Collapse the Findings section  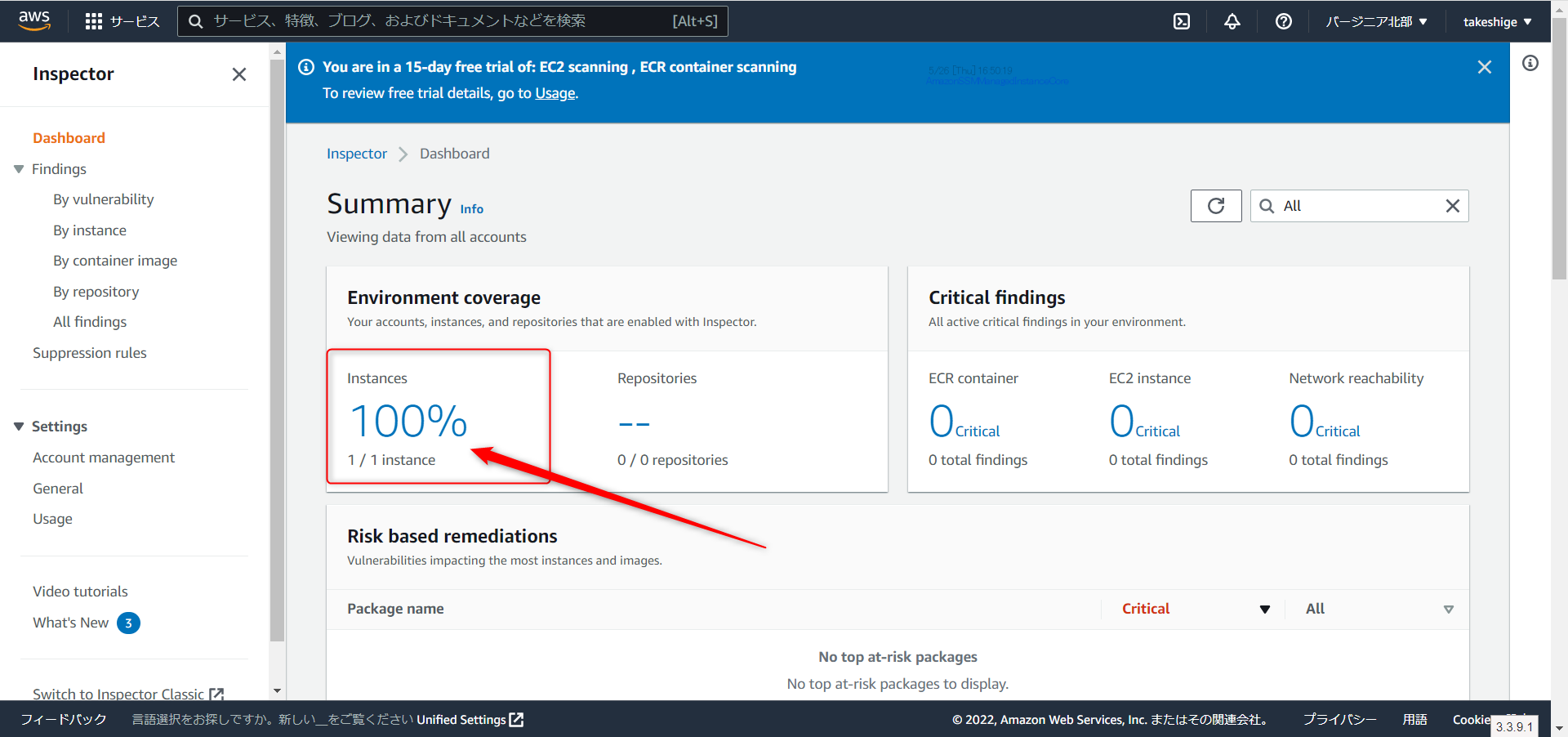[19, 169]
